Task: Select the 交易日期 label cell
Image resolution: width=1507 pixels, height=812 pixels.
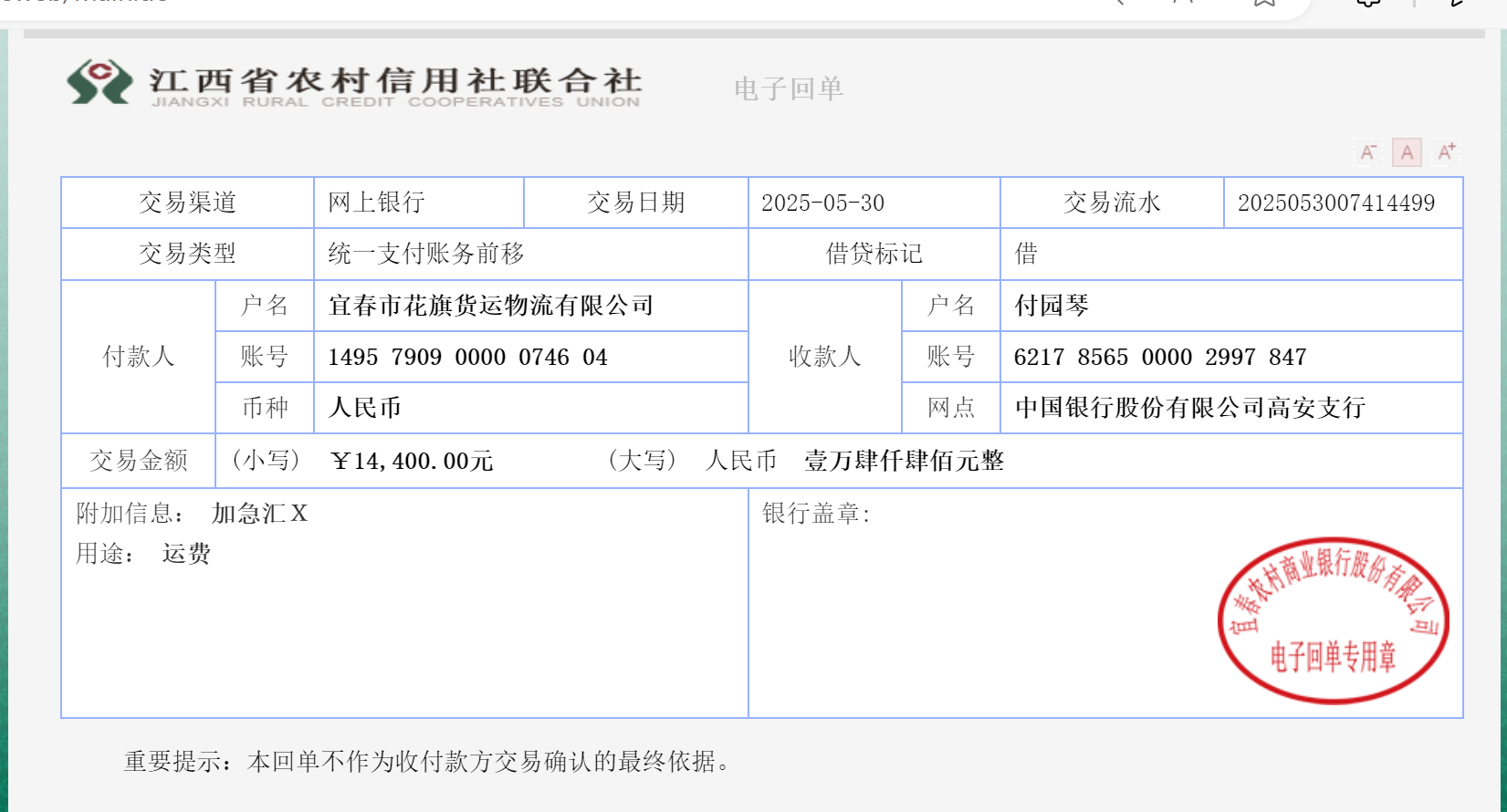Action: point(636,203)
